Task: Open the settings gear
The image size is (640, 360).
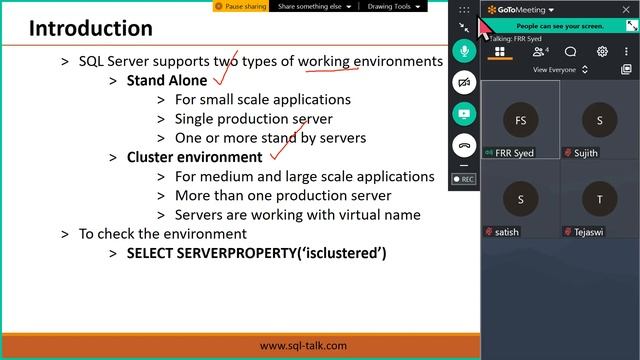Action: point(602,52)
